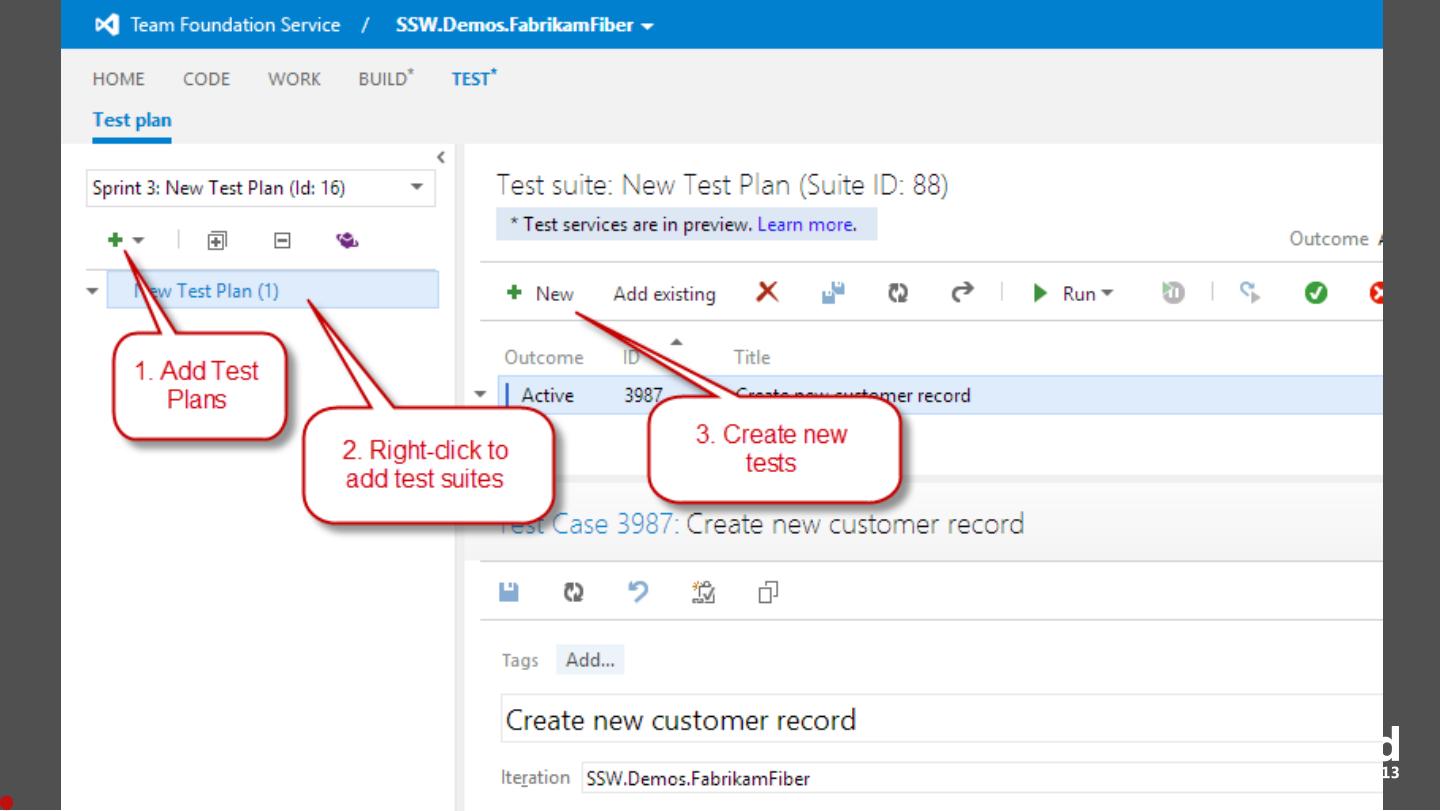The image size is (1441, 811).
Task: Click the red X delete icon in suite toolbar
Action: pos(767,292)
